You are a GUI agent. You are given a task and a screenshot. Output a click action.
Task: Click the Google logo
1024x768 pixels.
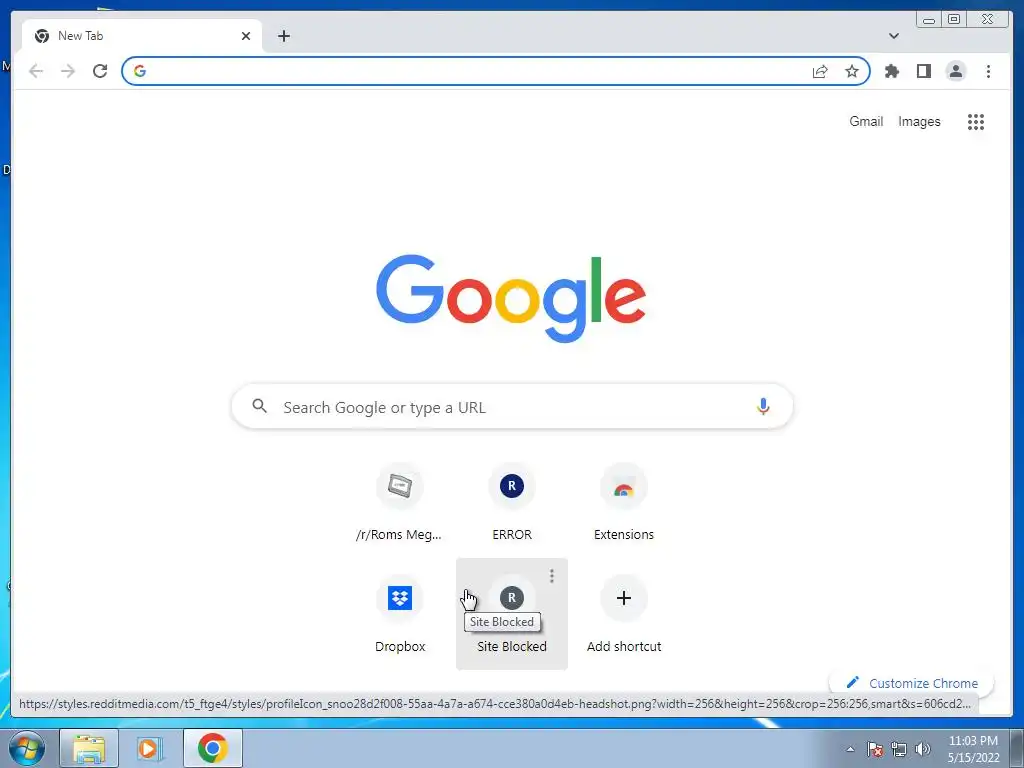coord(511,298)
